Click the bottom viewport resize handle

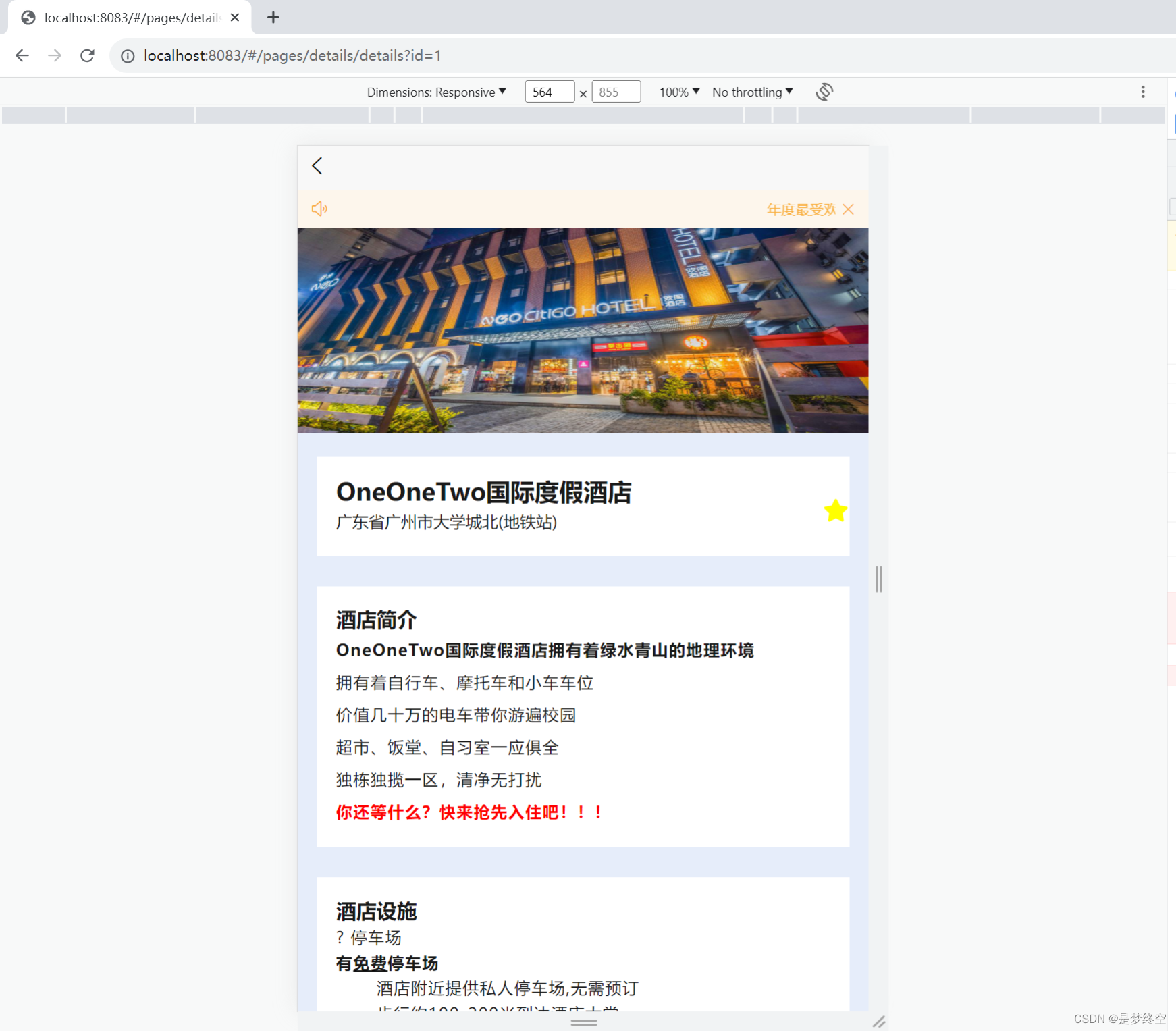pos(584,1022)
